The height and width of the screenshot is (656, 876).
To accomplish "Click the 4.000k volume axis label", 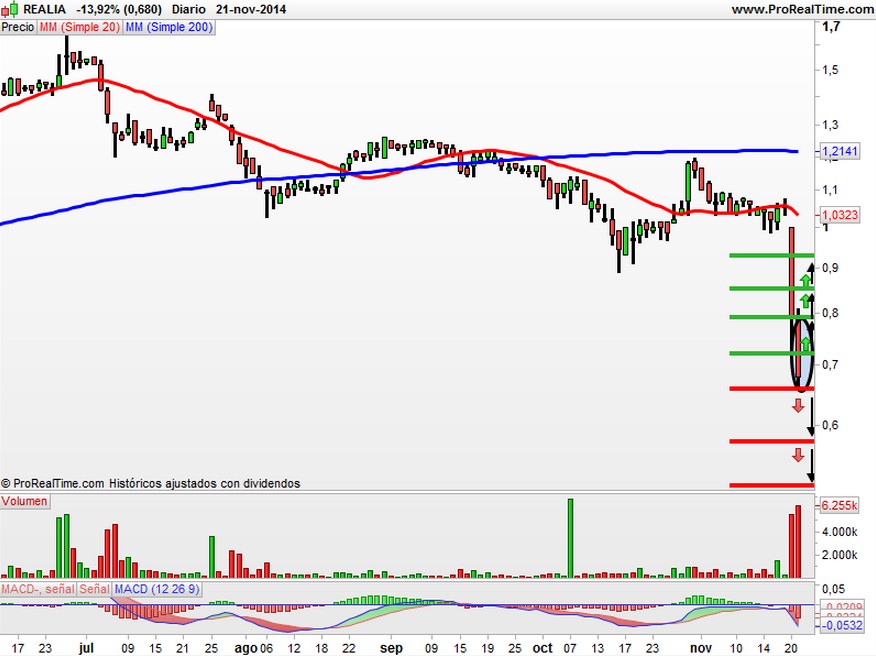I will pyautogui.click(x=839, y=532).
